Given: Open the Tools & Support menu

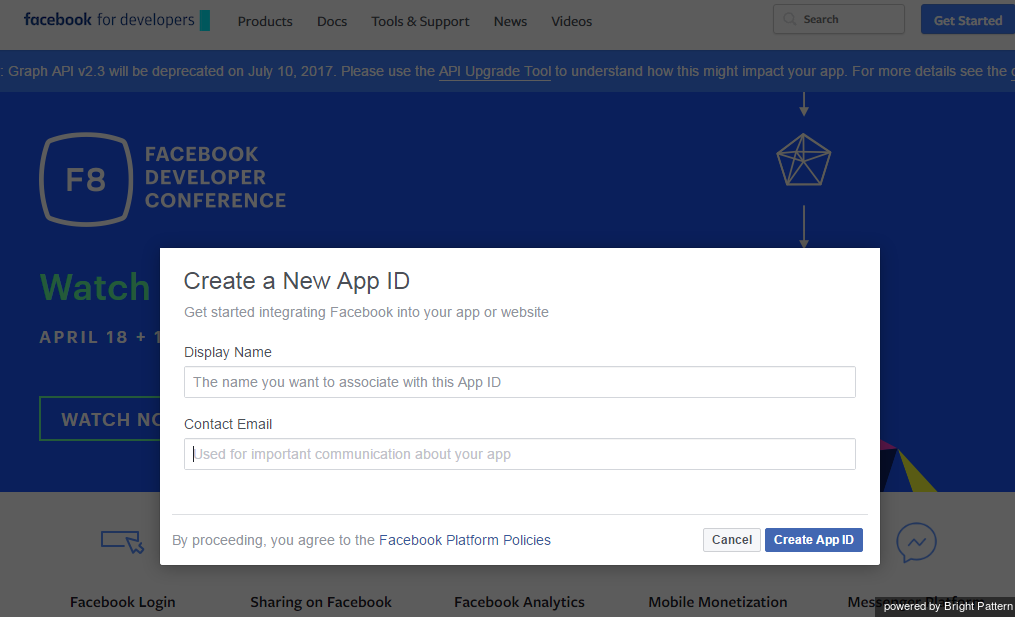Looking at the screenshot, I should 420,21.
